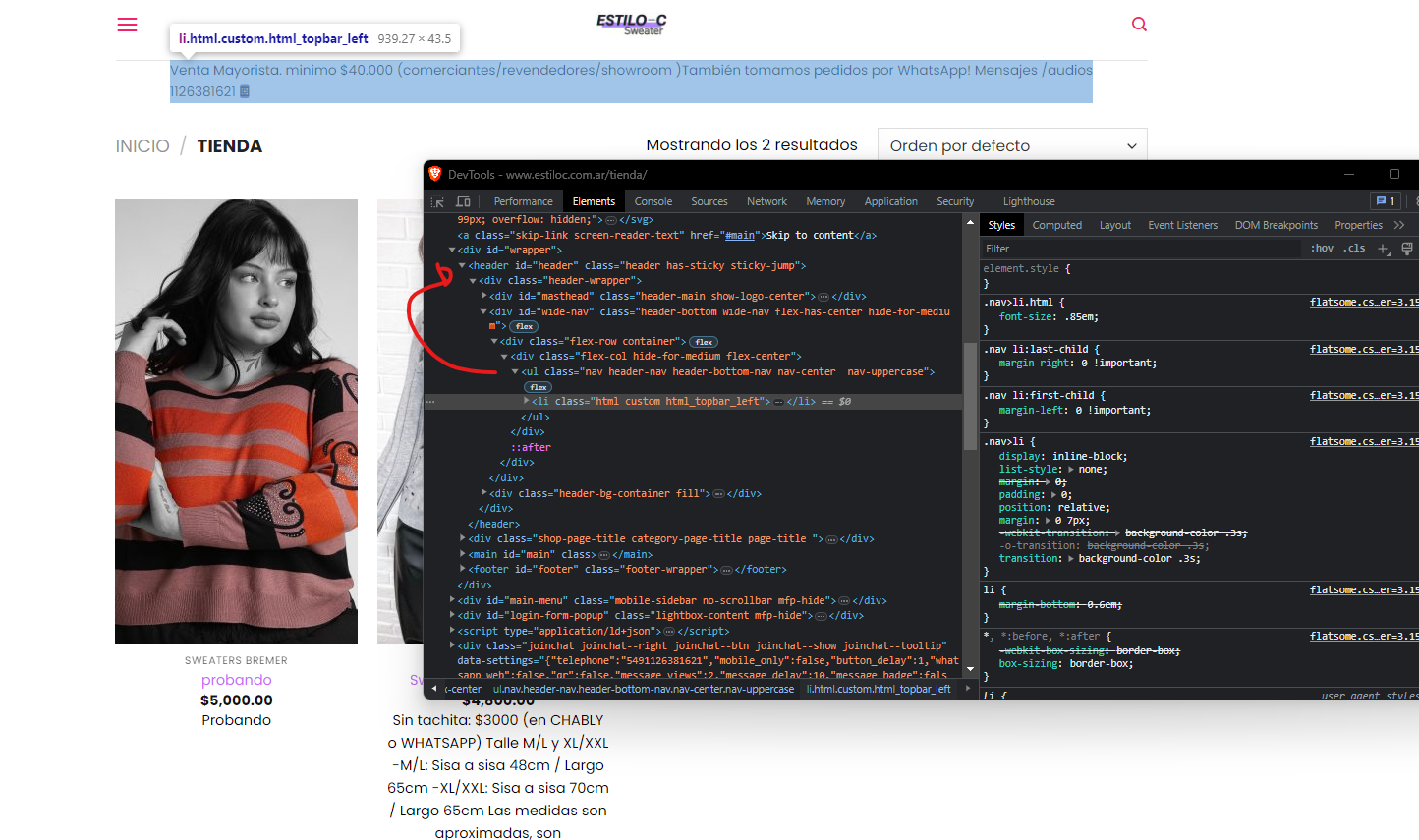Expand the footer id footer node

point(462,570)
